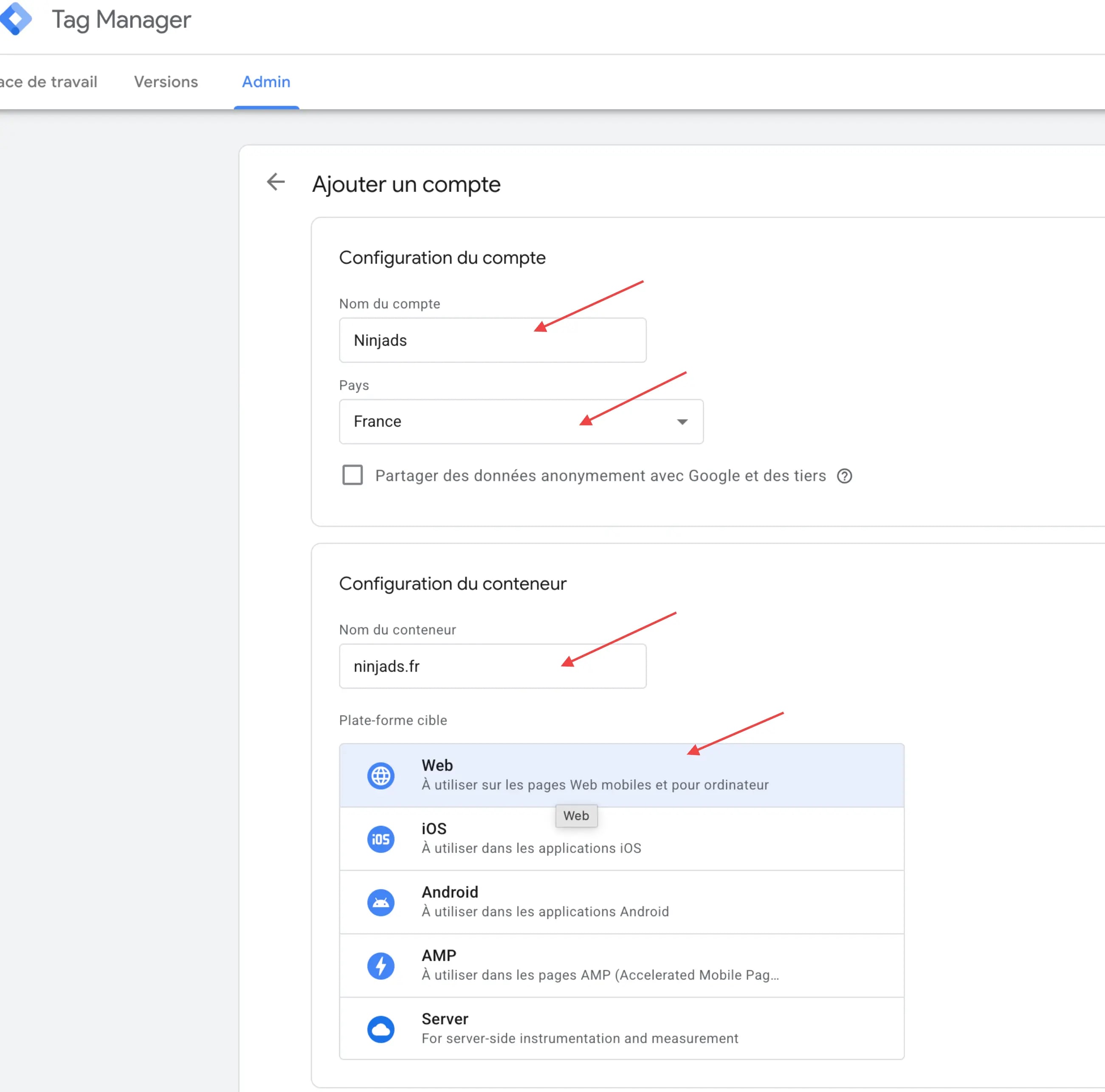Screen dimensions: 1105x1092
Task: Open the Admin tab
Action: coord(266,82)
